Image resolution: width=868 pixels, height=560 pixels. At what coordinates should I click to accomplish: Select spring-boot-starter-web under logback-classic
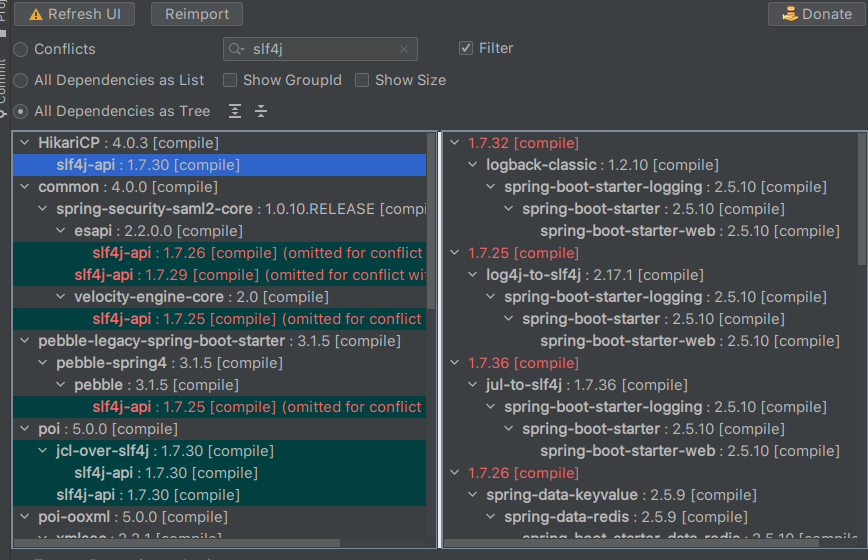[690, 231]
